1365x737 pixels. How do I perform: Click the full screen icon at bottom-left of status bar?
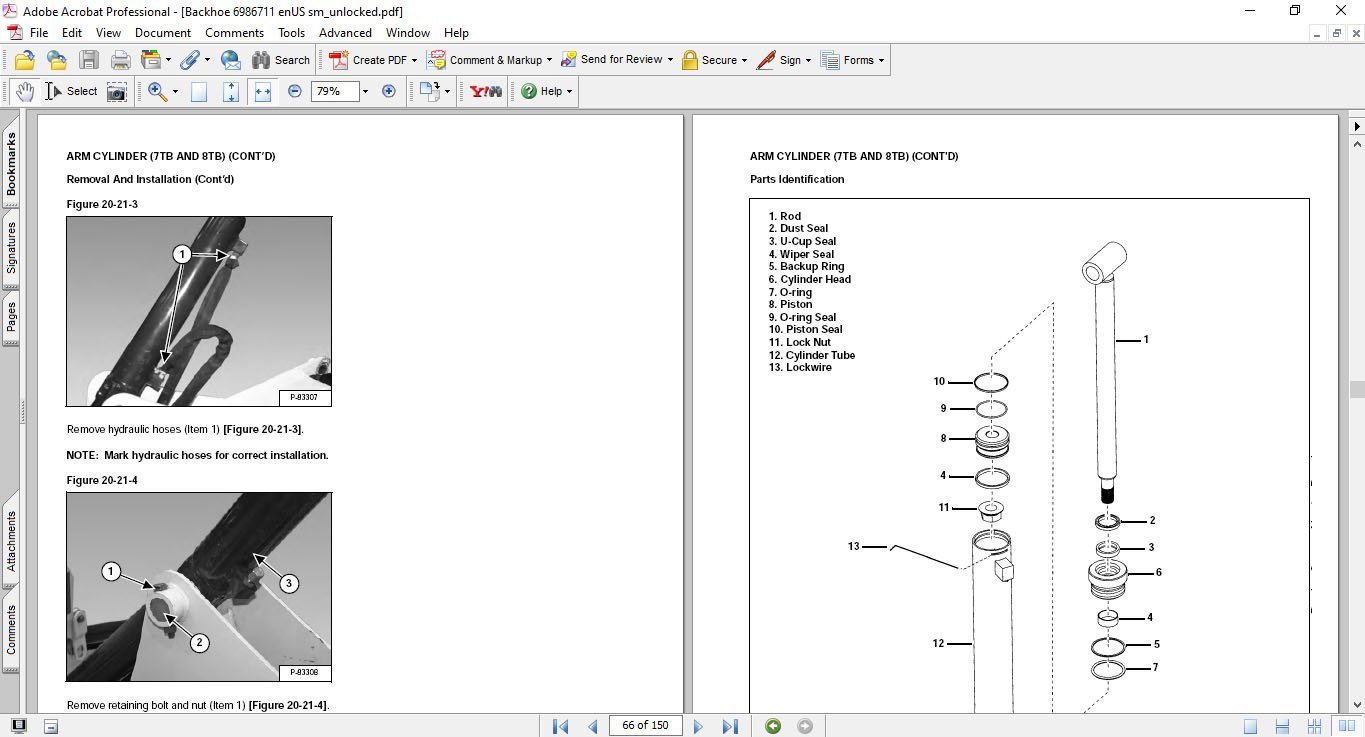coord(19,726)
